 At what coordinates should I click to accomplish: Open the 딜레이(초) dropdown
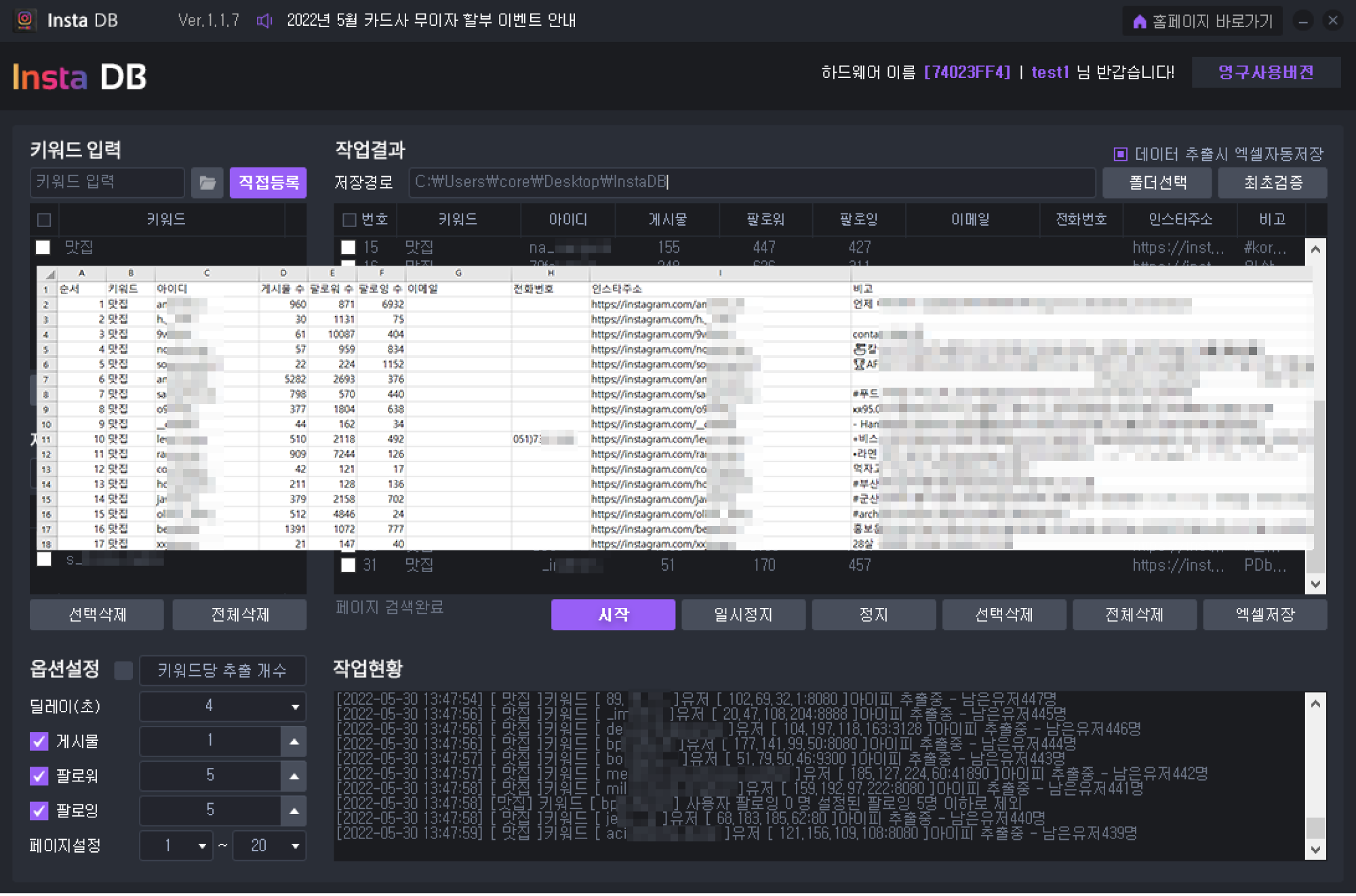click(222, 707)
